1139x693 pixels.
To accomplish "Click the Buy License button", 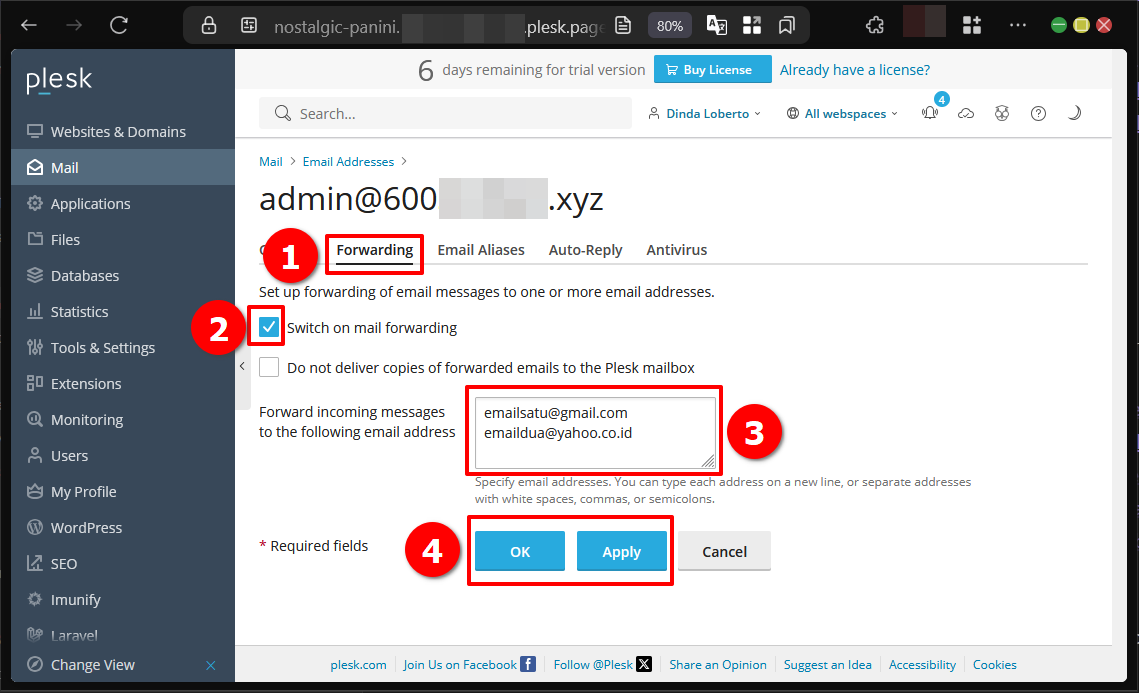I will [x=712, y=69].
